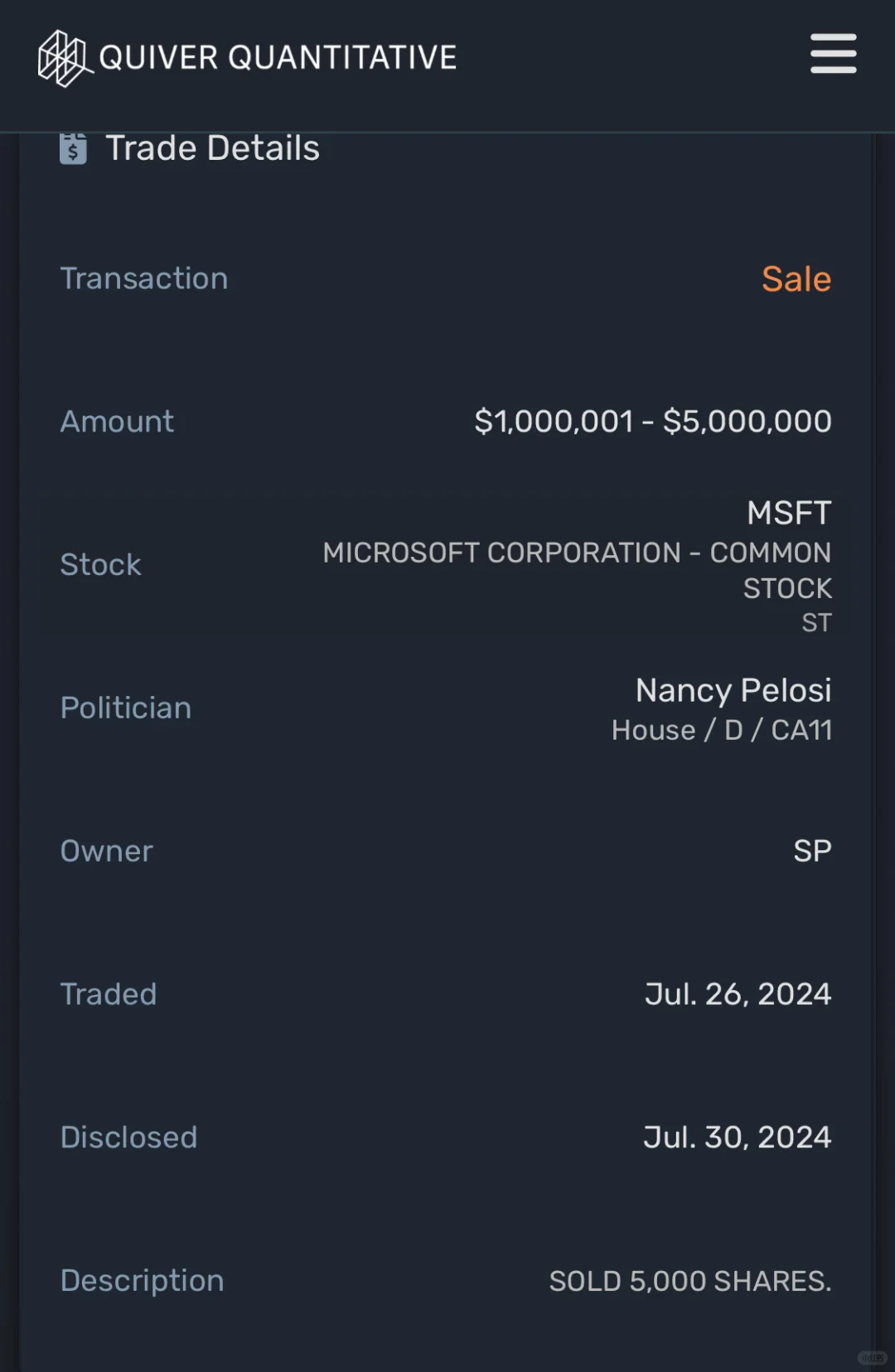The height and width of the screenshot is (1372, 895).
Task: Click the Description row label
Action: [x=143, y=1281]
